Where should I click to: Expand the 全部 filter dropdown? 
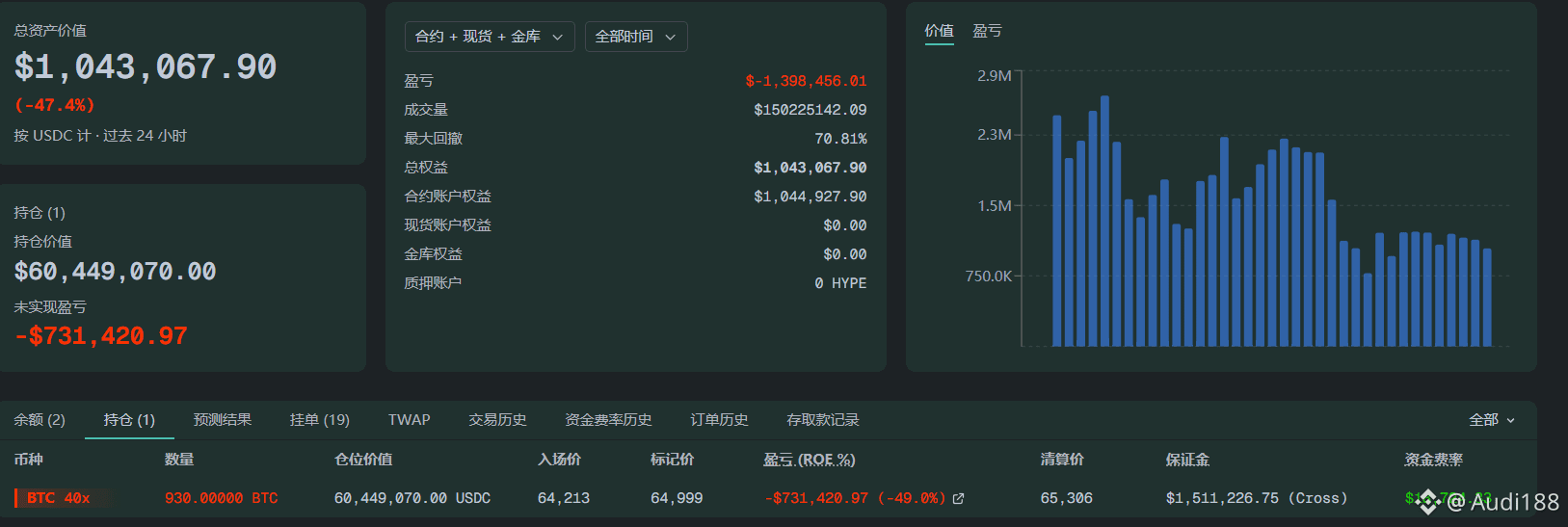pyautogui.click(x=1492, y=420)
